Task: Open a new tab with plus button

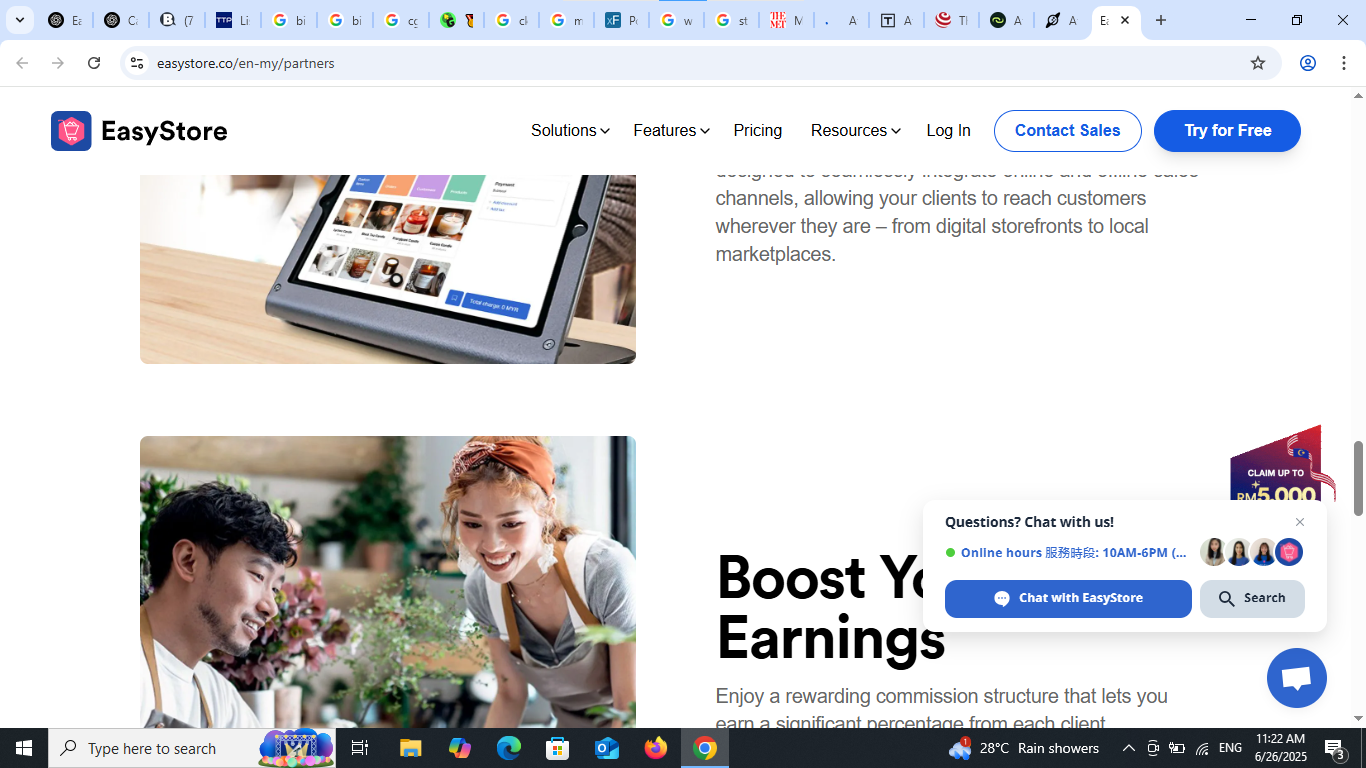Action: [1161, 20]
